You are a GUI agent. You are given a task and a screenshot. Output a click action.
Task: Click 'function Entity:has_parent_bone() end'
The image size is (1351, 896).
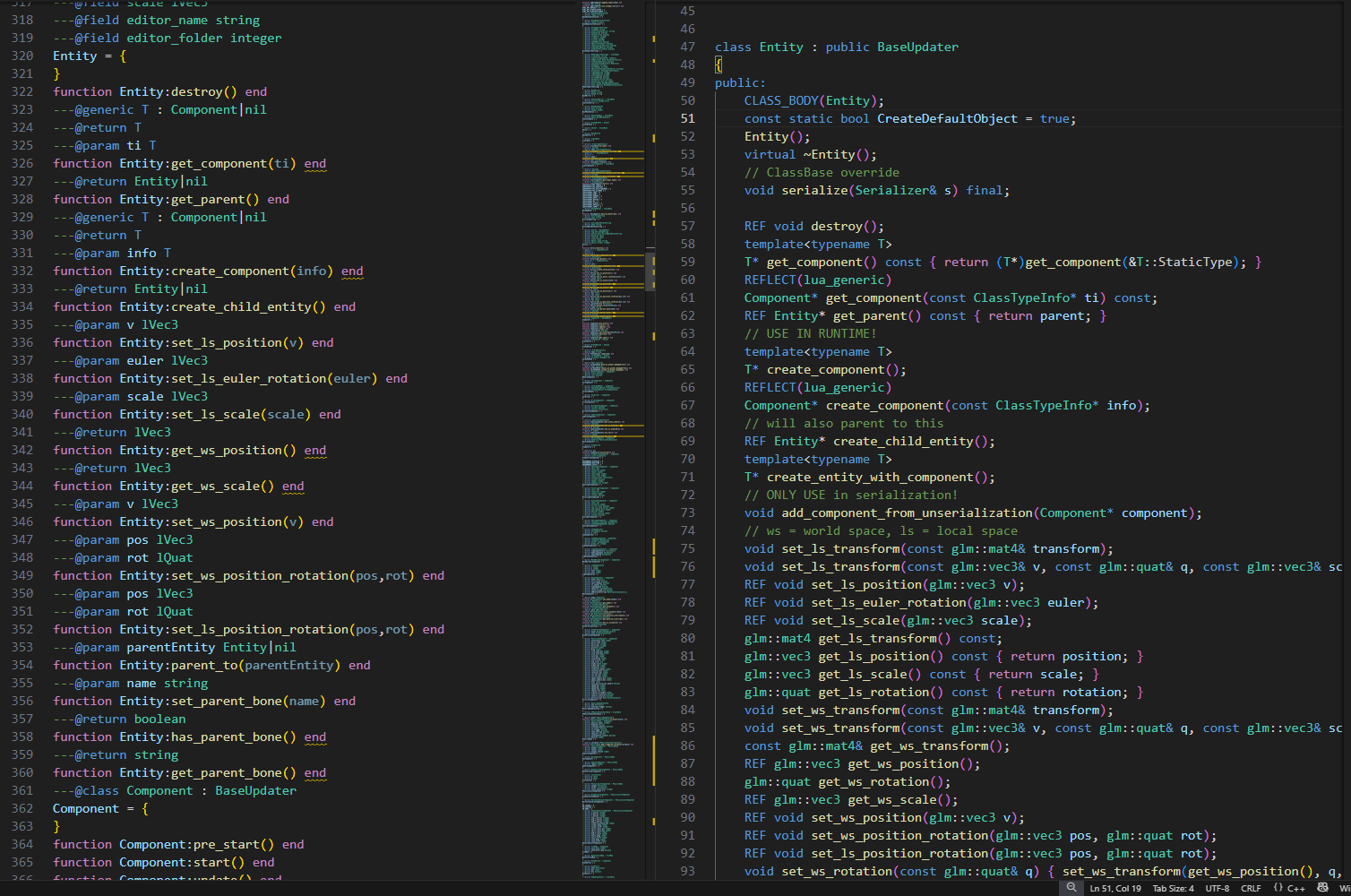coord(190,737)
